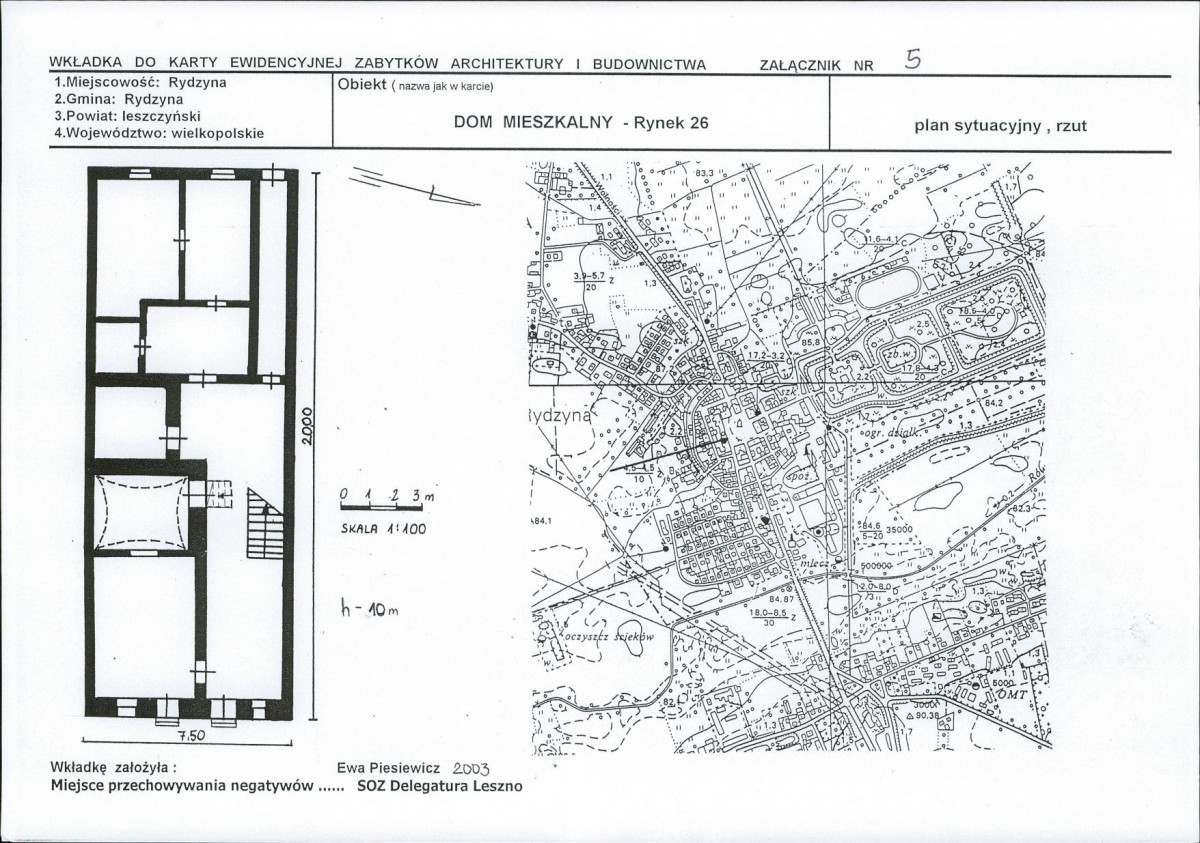Screen dimensions: 1200x843
Task: Click the 'ZAŁĄCZNIK NR' label
Action: pos(816,66)
